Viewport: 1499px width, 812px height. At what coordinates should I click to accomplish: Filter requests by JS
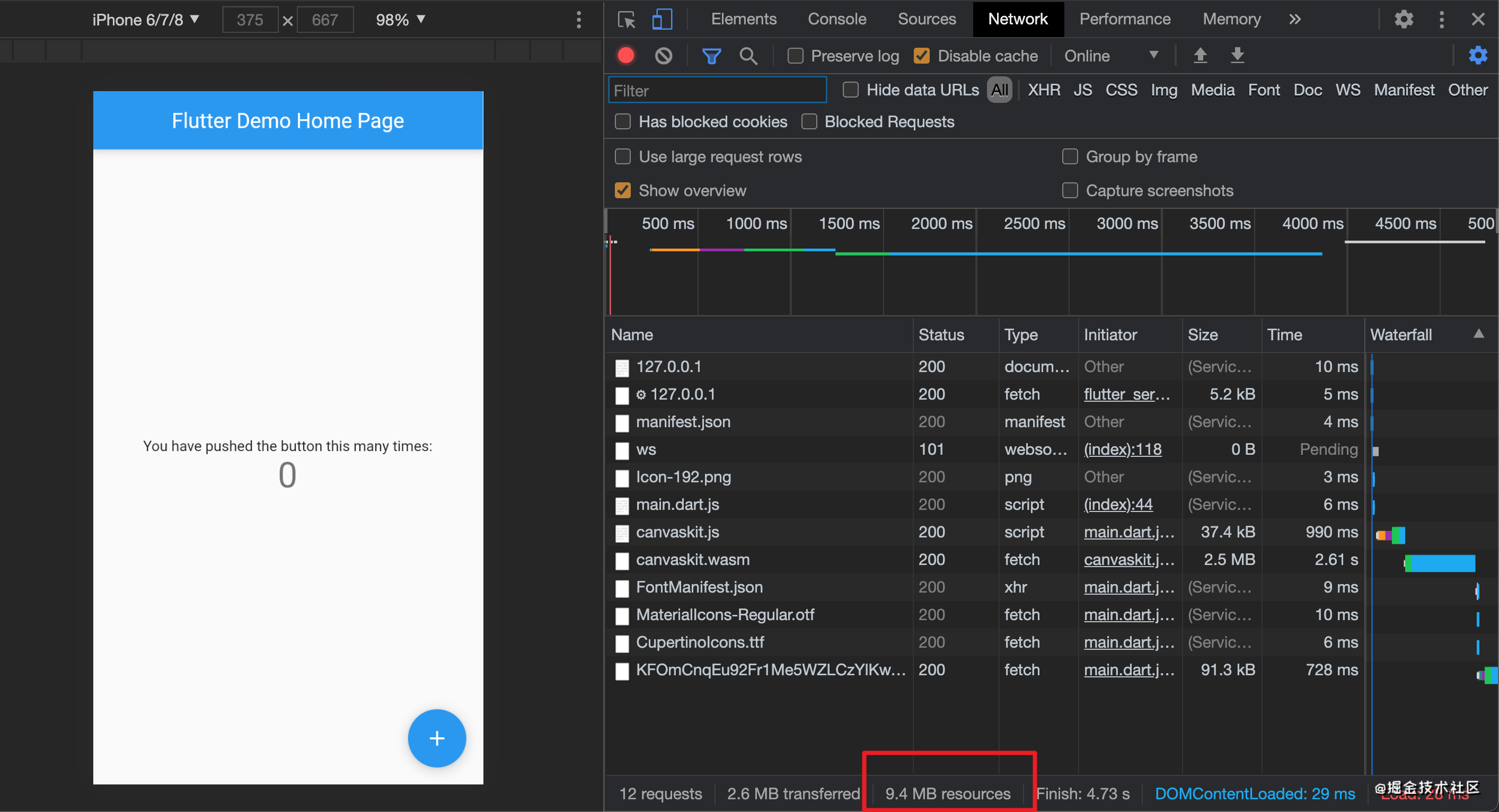(1082, 90)
